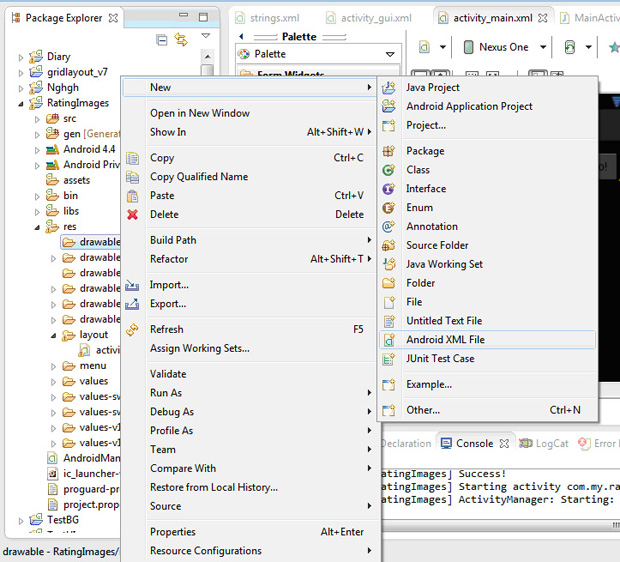
Task: Expand the TestBG project
Action: pyautogui.click(x=21, y=521)
